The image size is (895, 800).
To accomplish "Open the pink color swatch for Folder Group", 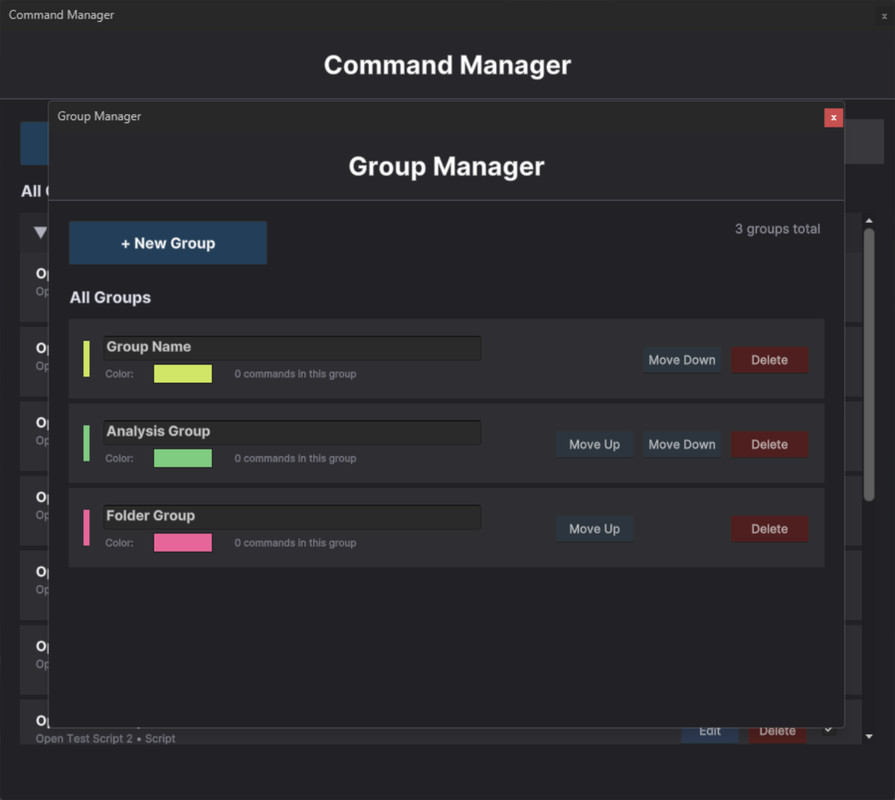I will (182, 542).
